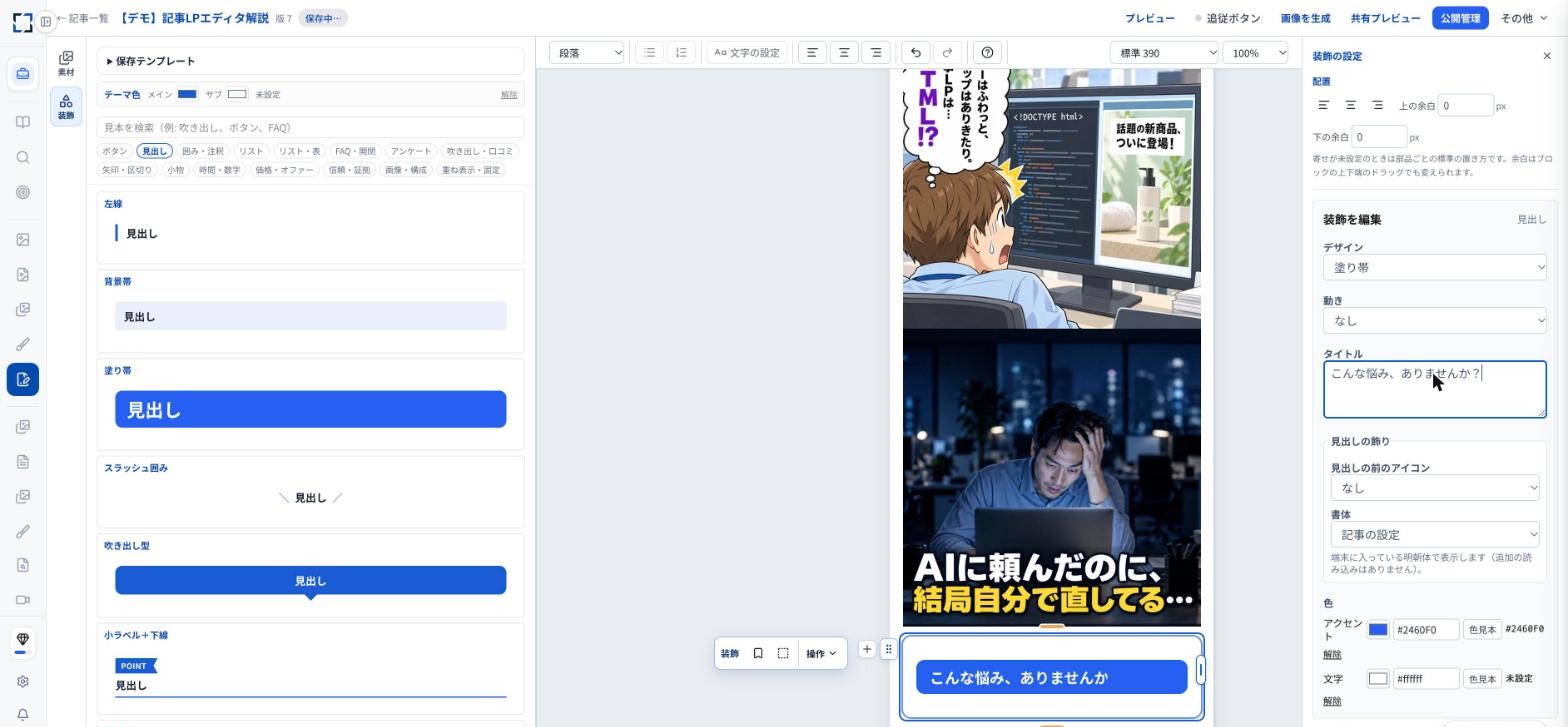Select the 見出し filter chip
The image size is (1568, 727).
155,151
